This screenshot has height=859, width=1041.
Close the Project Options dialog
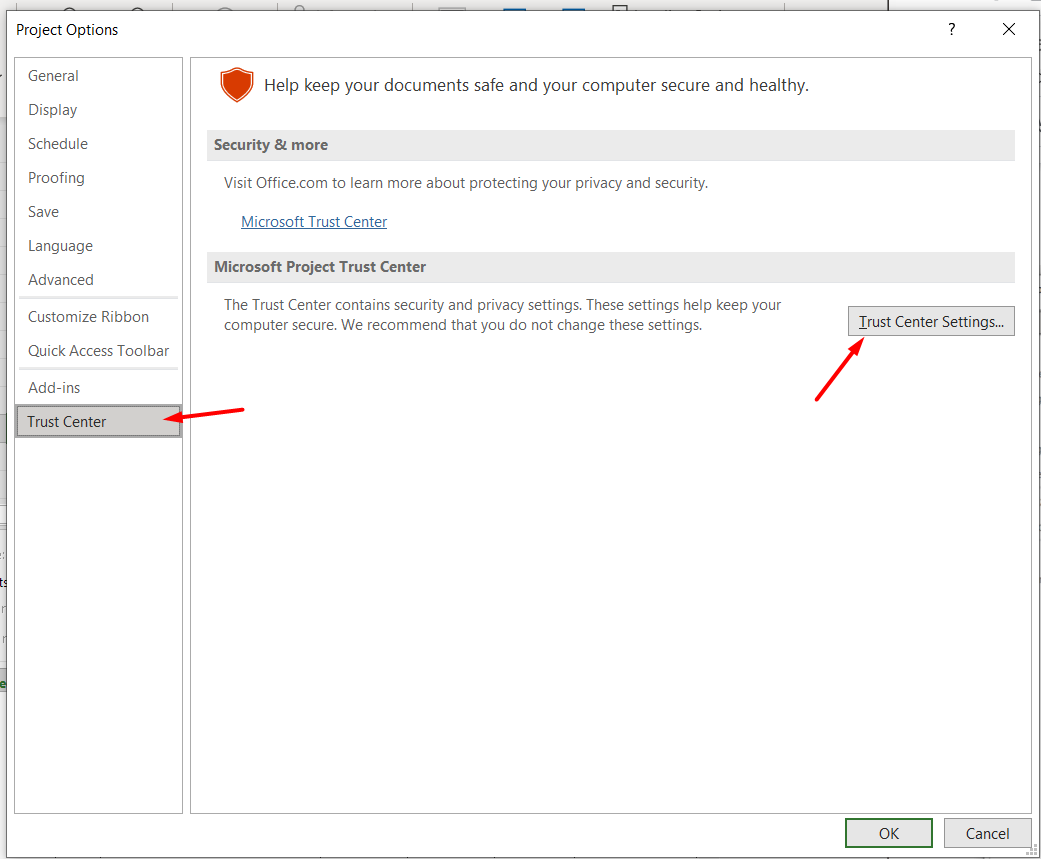point(1008,29)
